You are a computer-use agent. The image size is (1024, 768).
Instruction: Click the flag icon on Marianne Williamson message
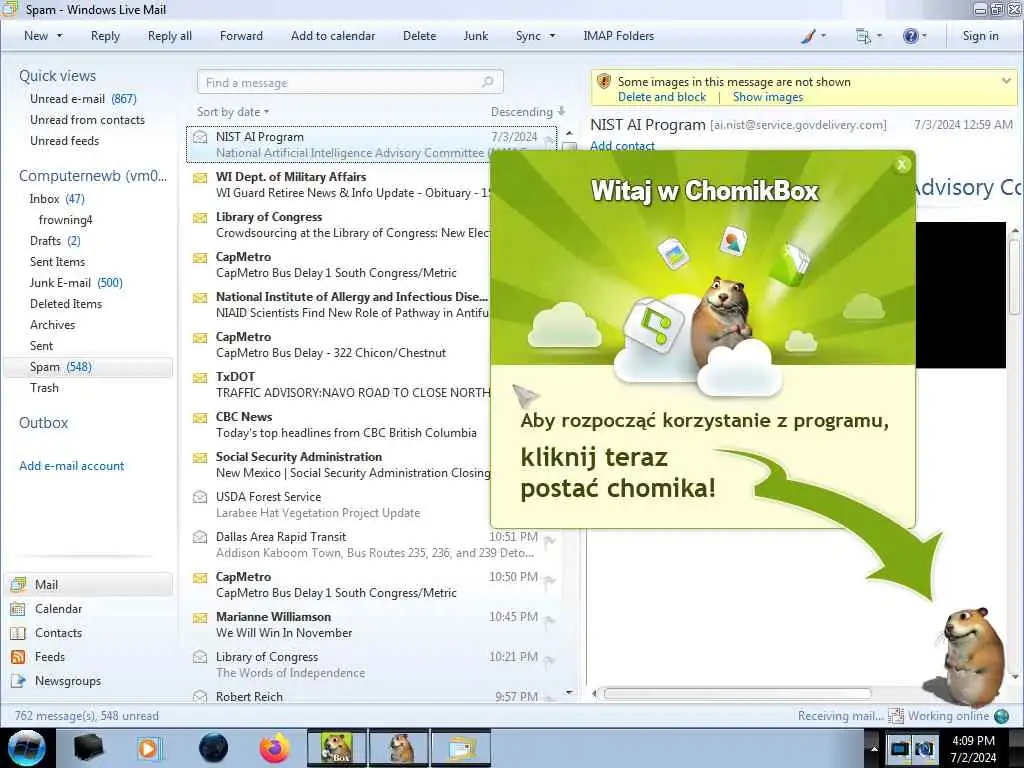click(x=550, y=620)
